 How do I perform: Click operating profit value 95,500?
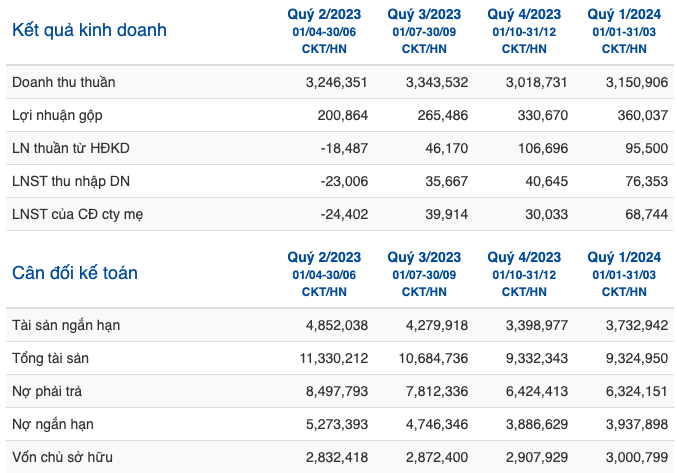pos(647,148)
